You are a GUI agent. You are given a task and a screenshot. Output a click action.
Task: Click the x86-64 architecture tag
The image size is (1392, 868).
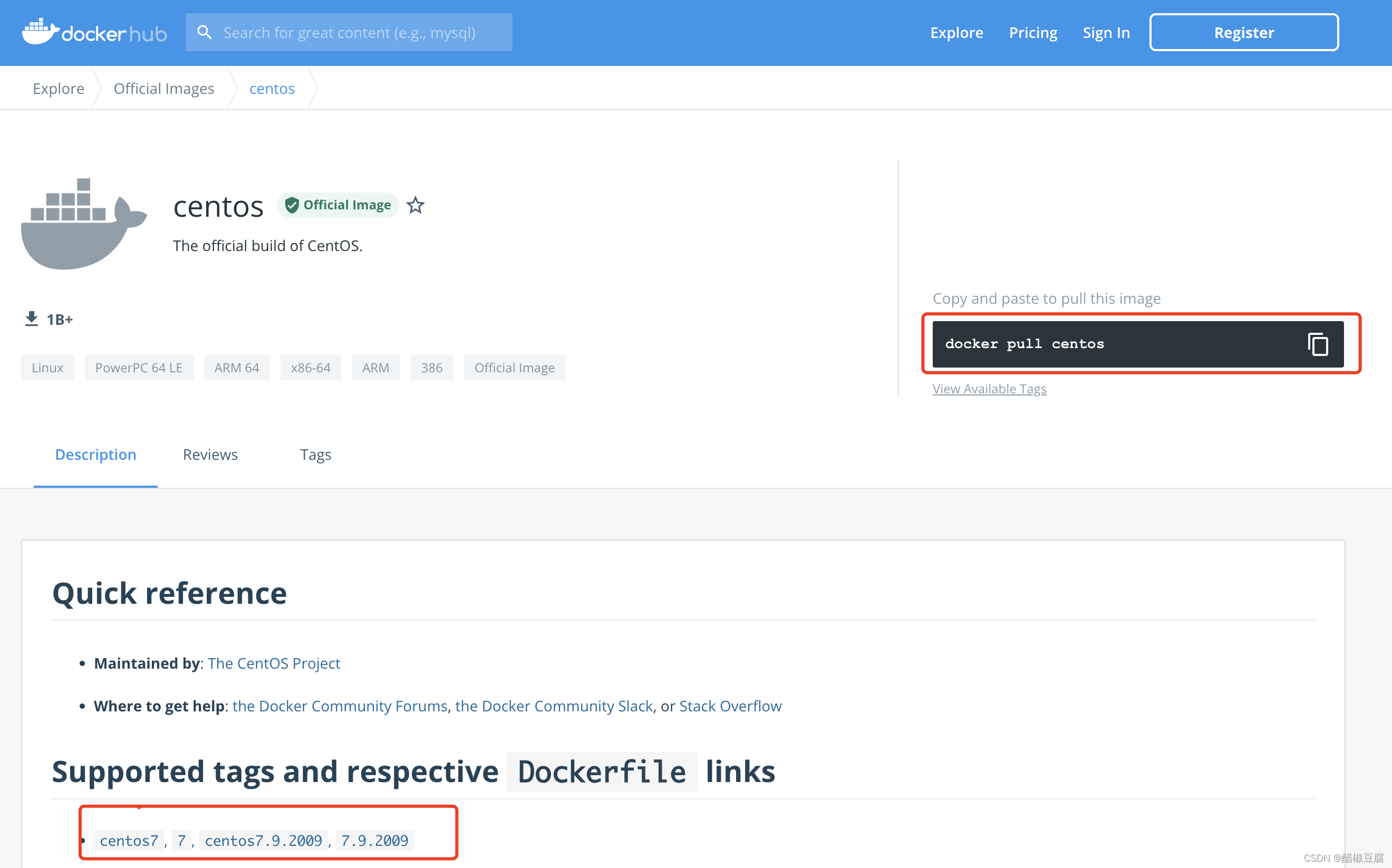310,367
